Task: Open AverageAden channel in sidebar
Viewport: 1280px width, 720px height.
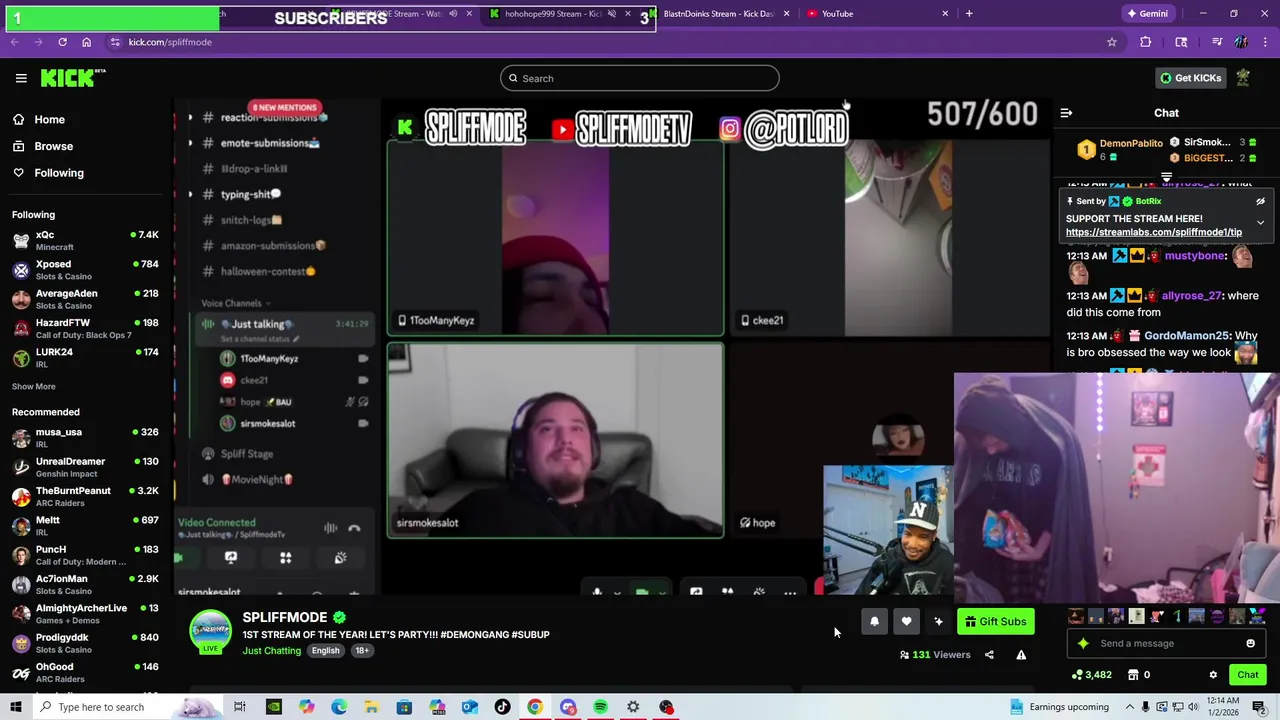Action: coord(85,299)
